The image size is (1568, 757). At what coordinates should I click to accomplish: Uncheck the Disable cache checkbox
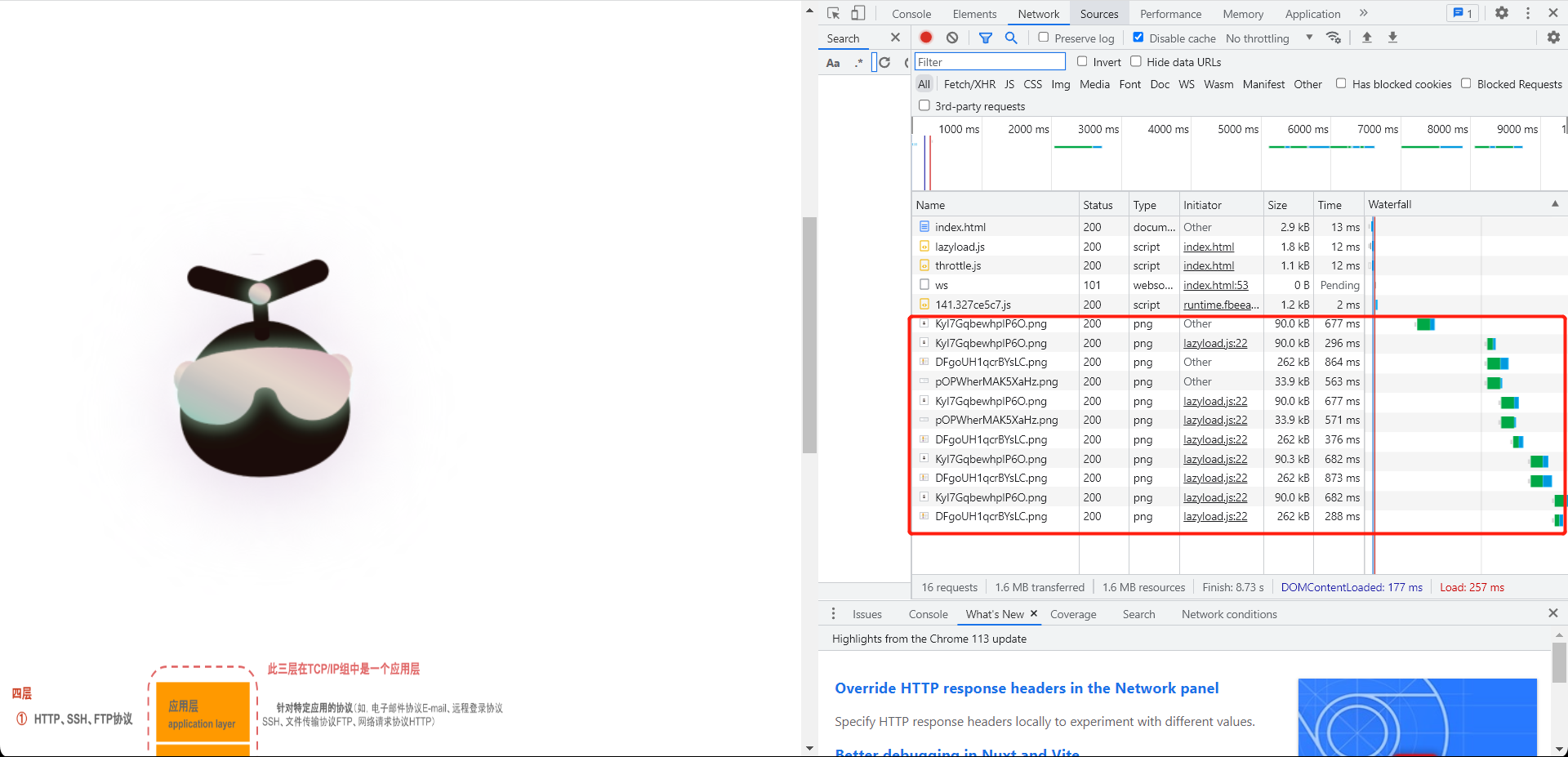tap(1138, 38)
